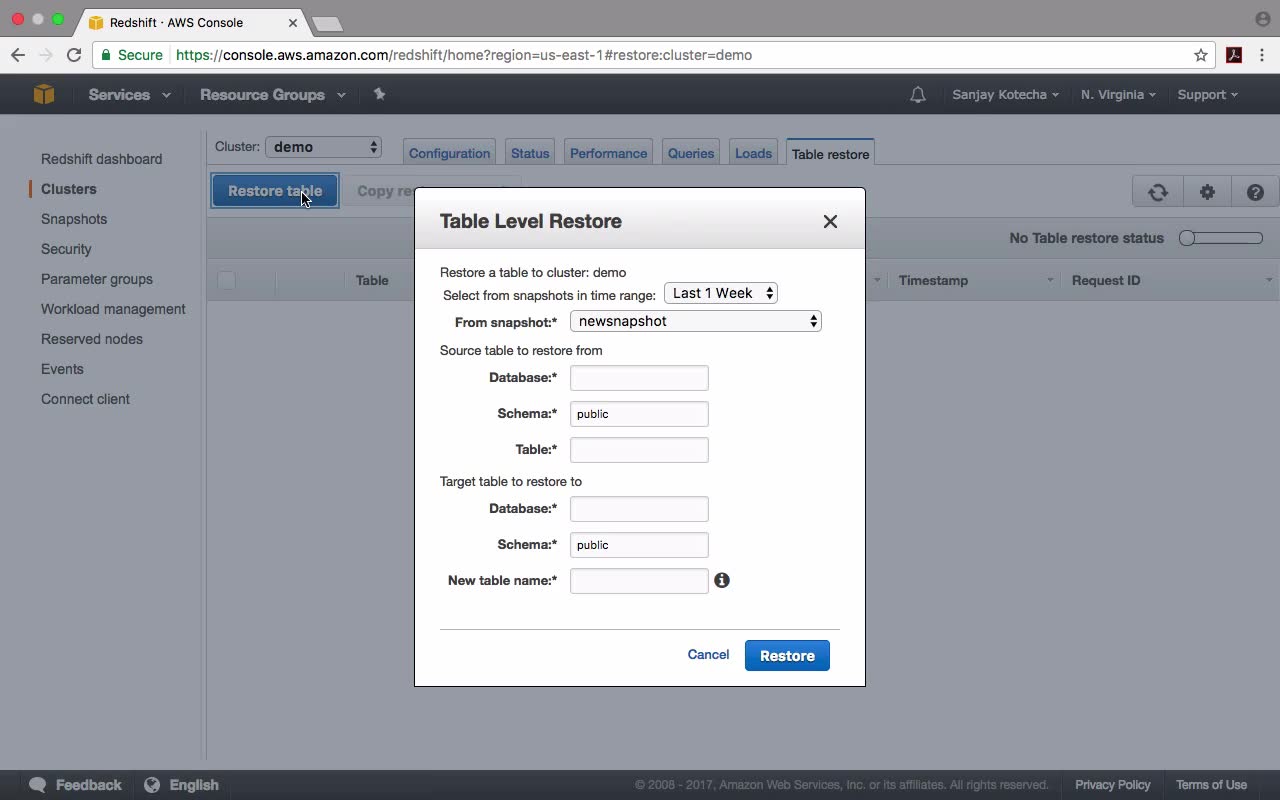Toggle the select-all checkbox in table header
The width and height of the screenshot is (1280, 800).
coord(226,280)
